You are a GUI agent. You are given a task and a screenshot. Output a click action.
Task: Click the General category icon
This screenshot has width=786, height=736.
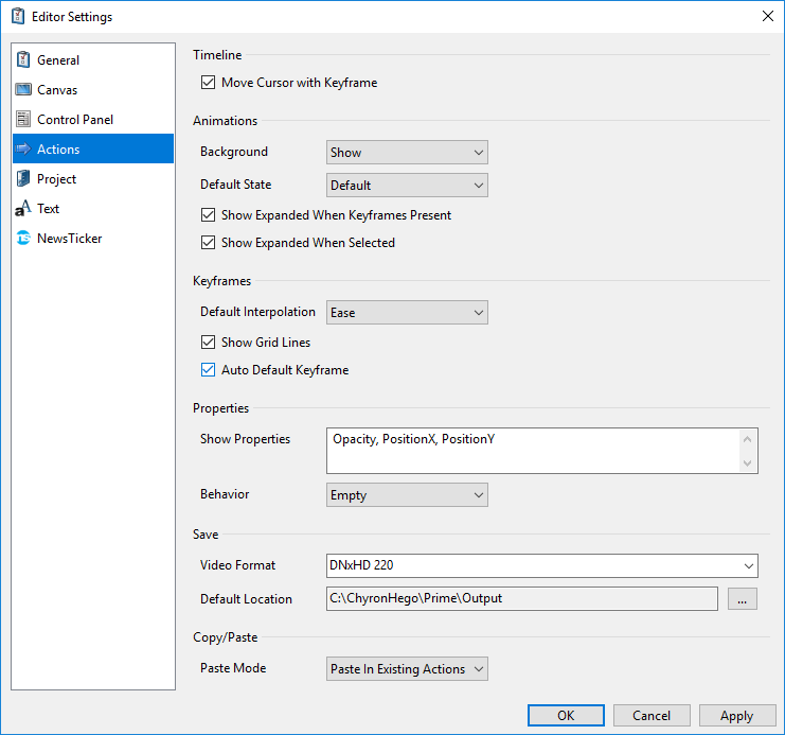pyautogui.click(x=23, y=60)
